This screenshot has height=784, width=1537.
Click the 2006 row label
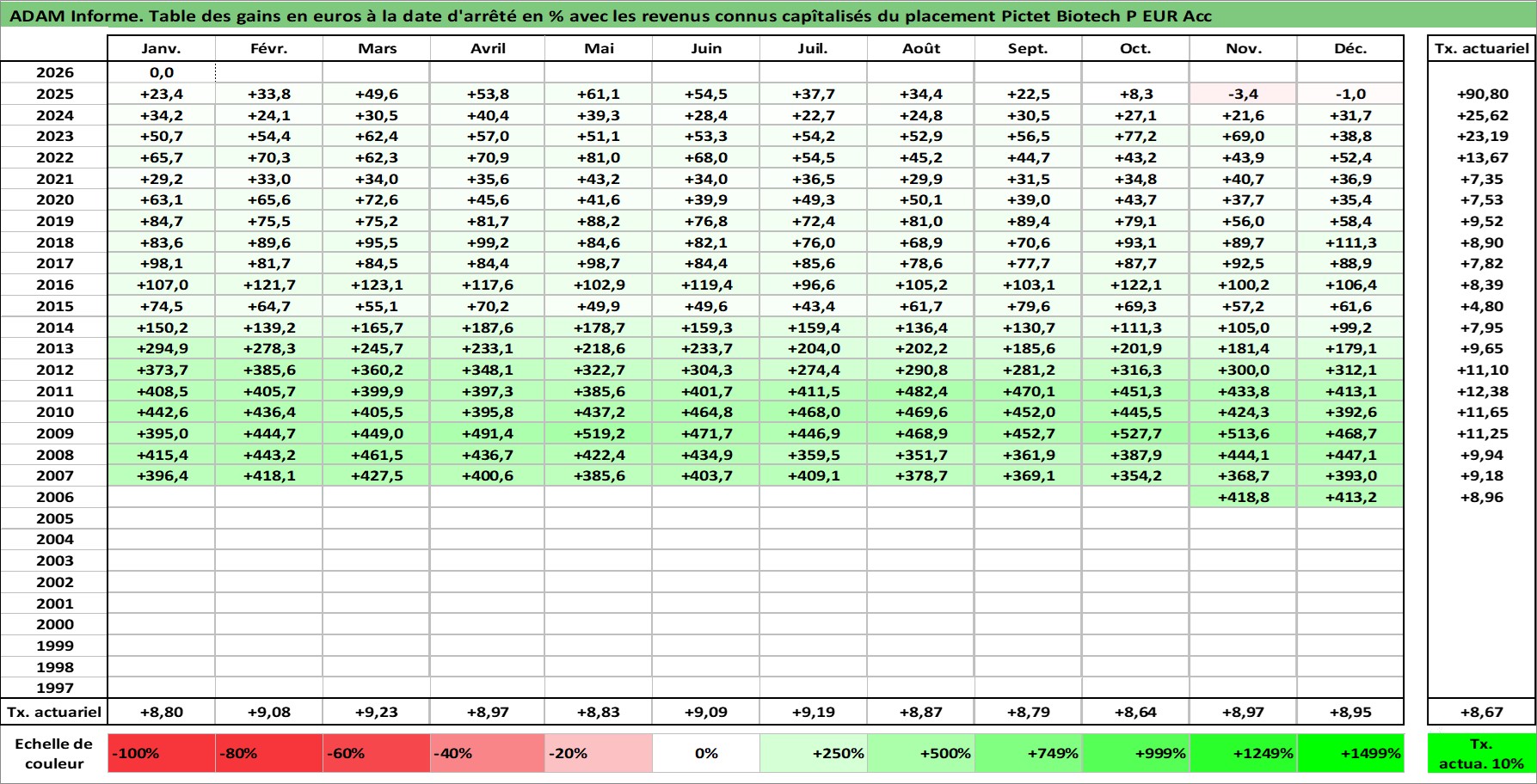(x=54, y=497)
